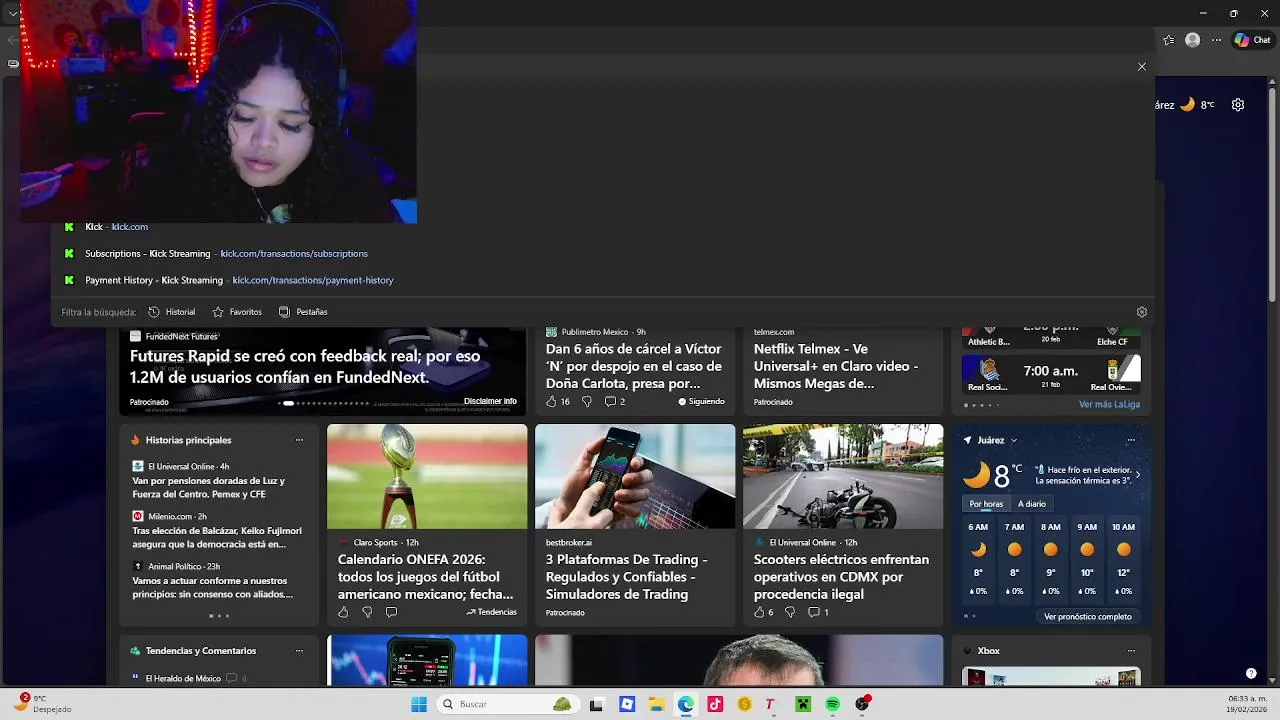Switch to Microsoft Edge on taskbar

pos(686,704)
